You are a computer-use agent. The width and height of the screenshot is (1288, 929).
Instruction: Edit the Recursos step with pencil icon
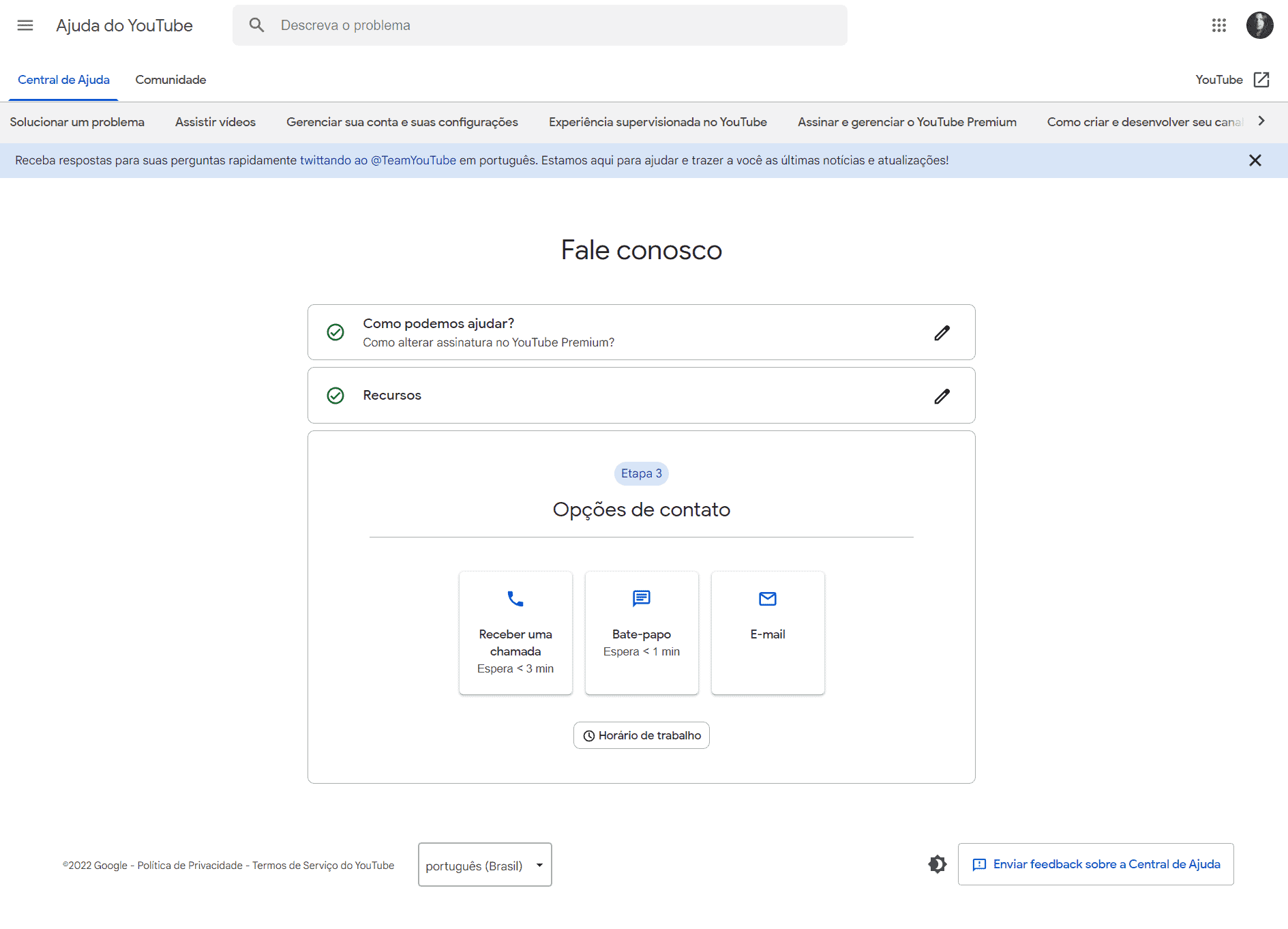942,396
